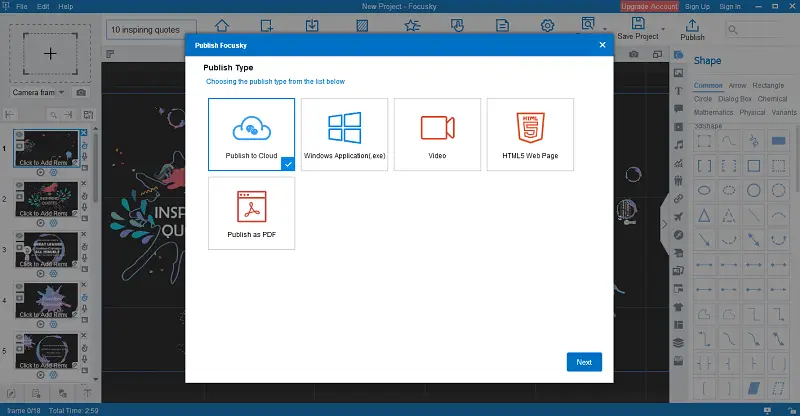Collapse the right panel with arrow handle
The height and width of the screenshot is (416, 800).
(664, 225)
